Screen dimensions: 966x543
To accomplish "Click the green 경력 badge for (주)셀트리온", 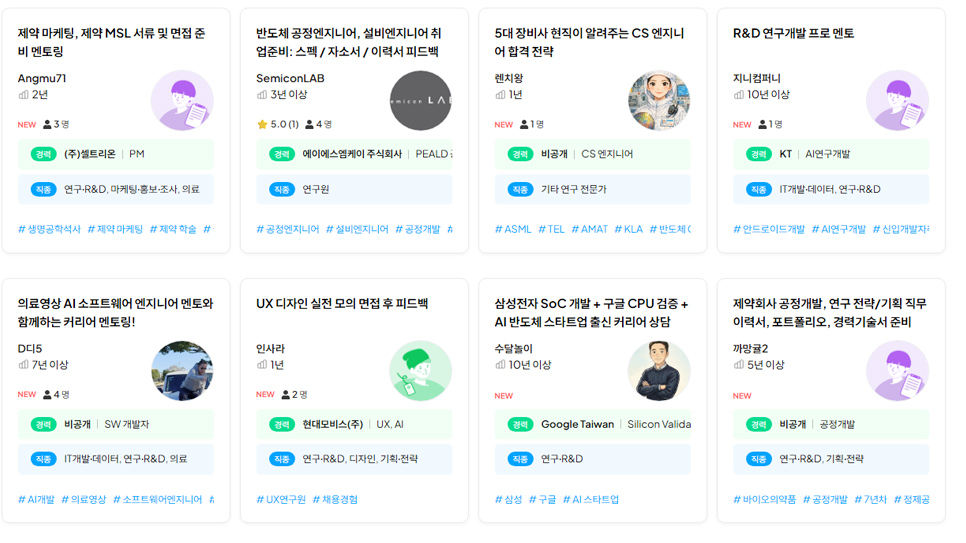I will 43,154.
